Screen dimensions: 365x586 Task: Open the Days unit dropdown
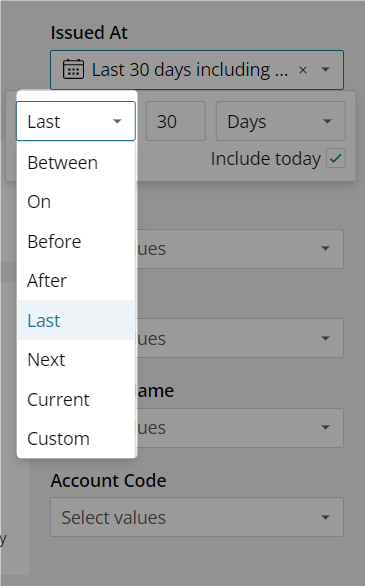coord(281,121)
